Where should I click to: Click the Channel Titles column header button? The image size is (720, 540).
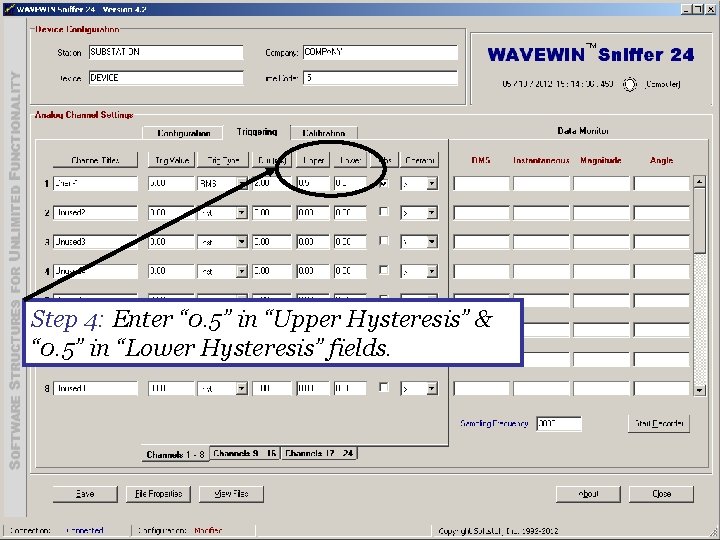tap(95, 160)
